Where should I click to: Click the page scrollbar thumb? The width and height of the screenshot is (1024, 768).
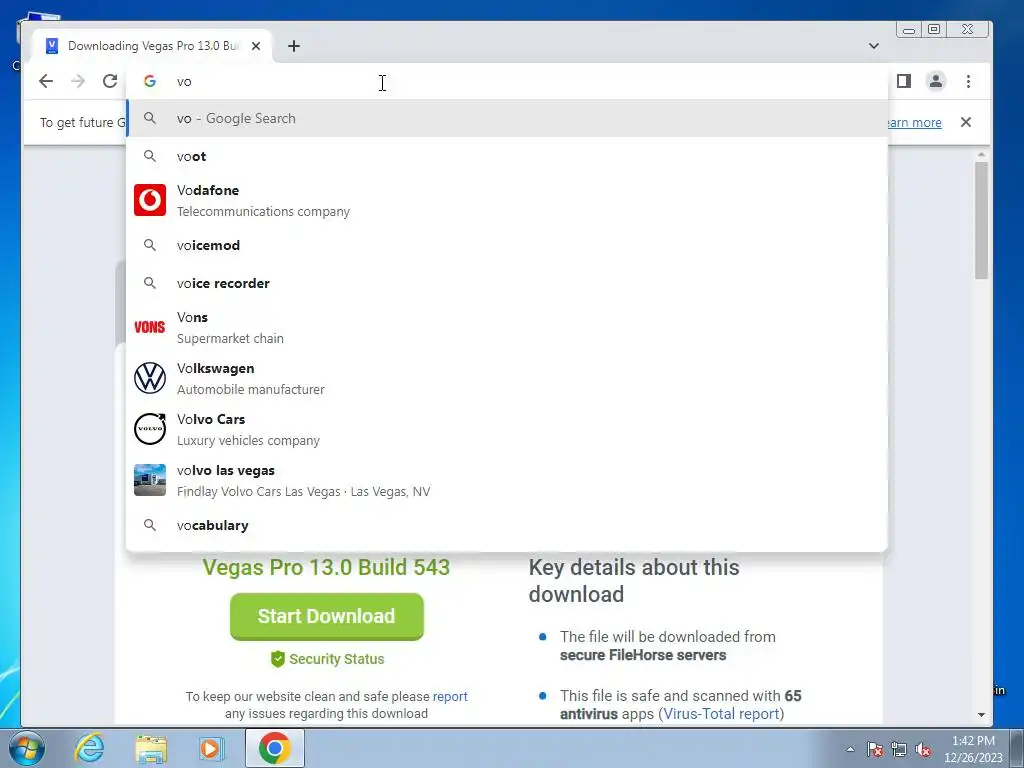point(981,221)
